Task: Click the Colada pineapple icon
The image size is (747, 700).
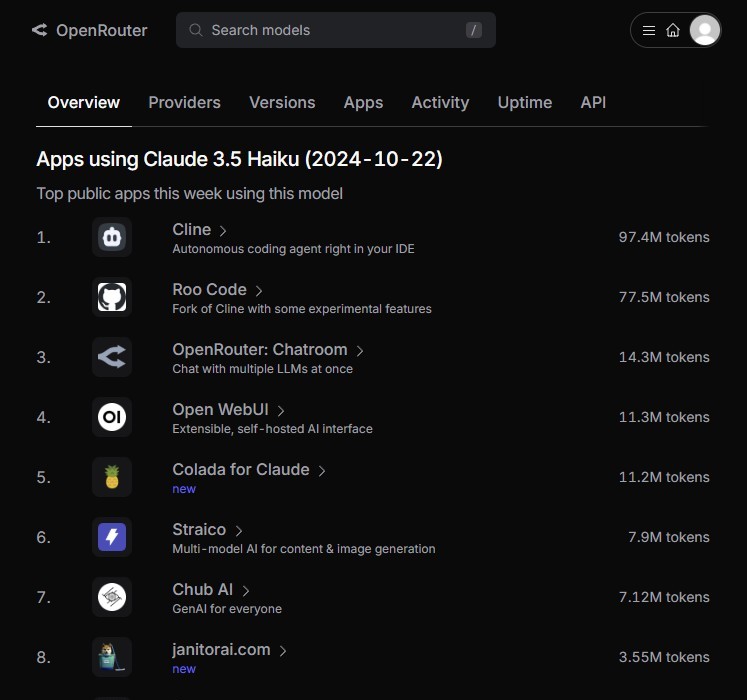Action: (112, 477)
